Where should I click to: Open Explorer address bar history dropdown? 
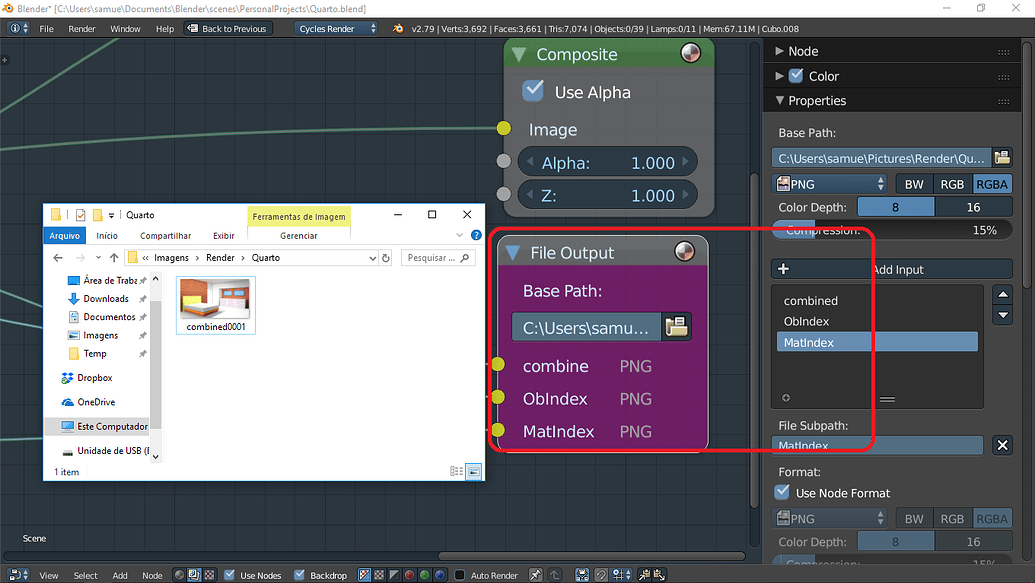pos(373,258)
